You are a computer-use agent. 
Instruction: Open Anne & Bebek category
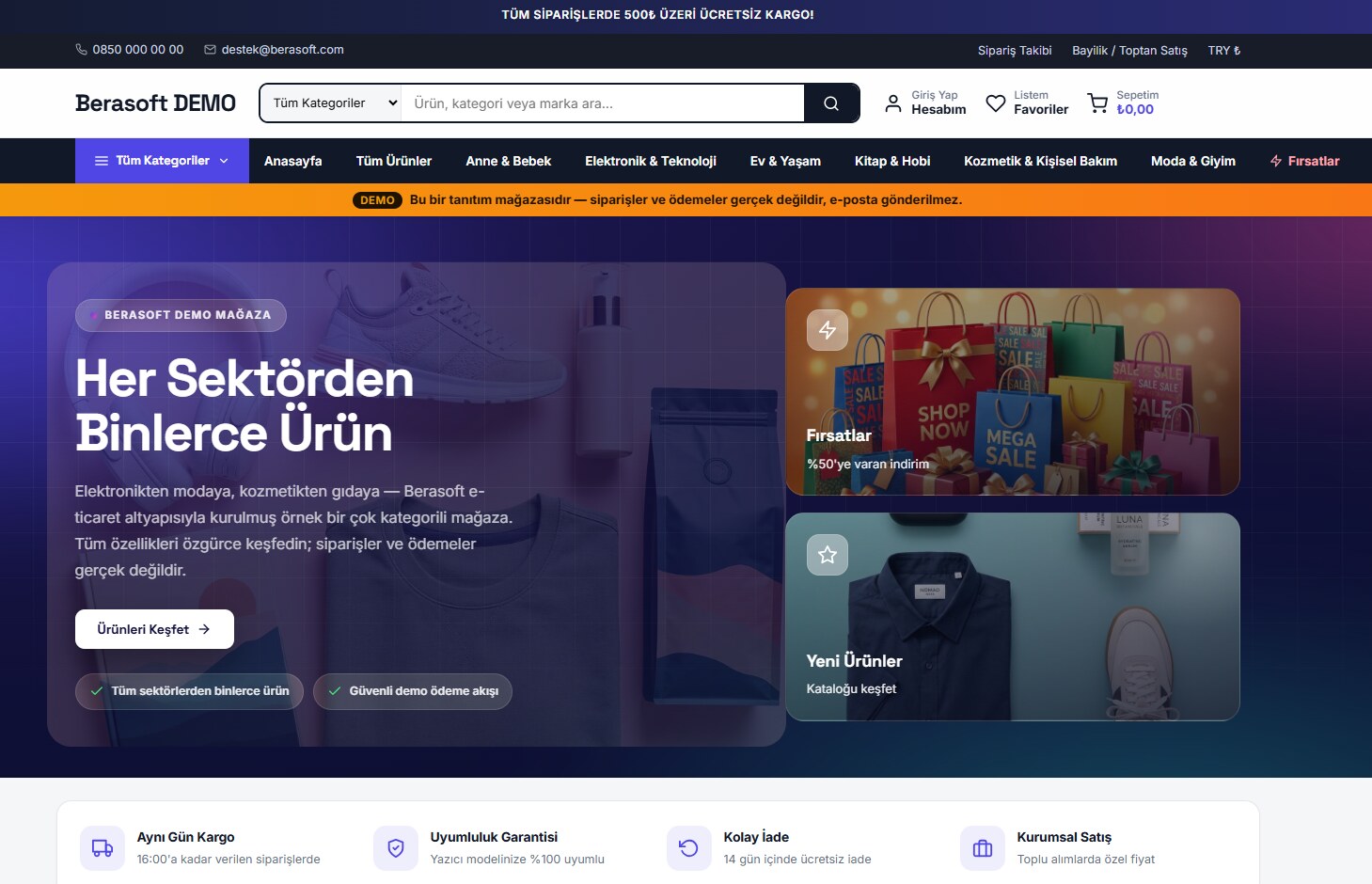point(509,161)
